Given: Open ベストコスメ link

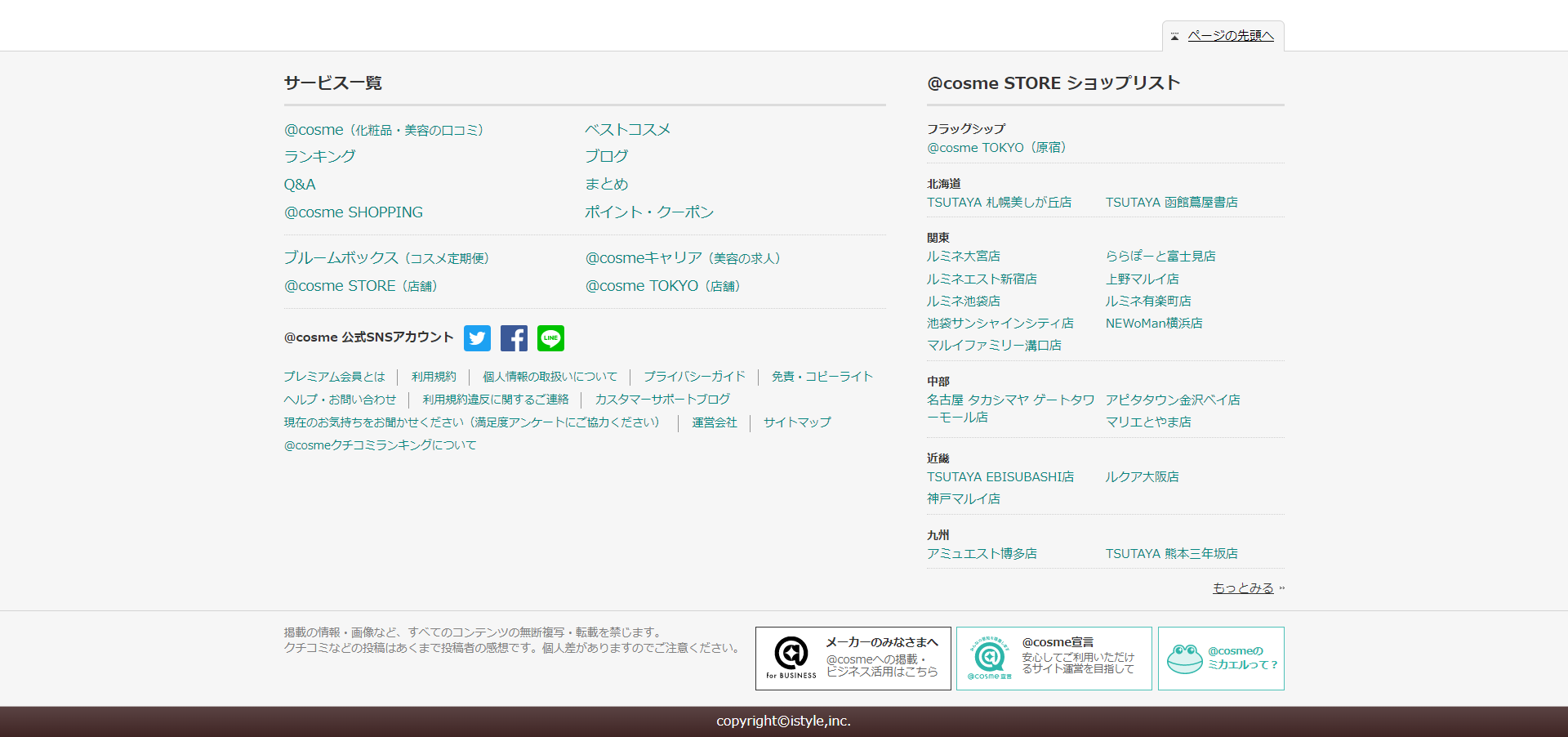Looking at the screenshot, I should tap(627, 130).
